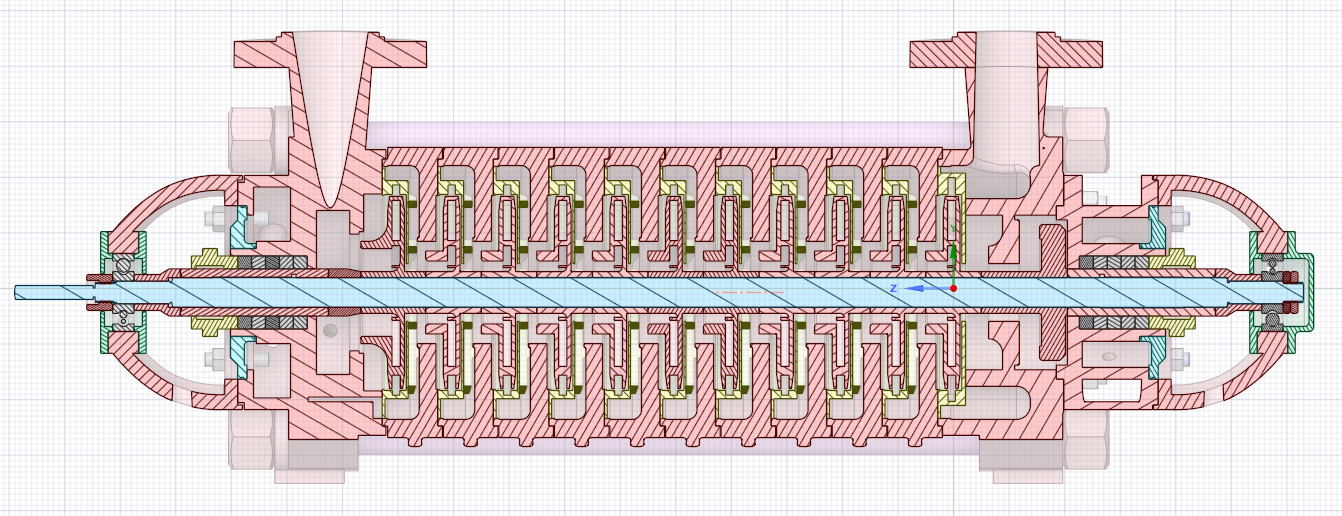Screen dimensions: 1342x516
Task: Select the red origin point on shaft
Action: pos(953,288)
